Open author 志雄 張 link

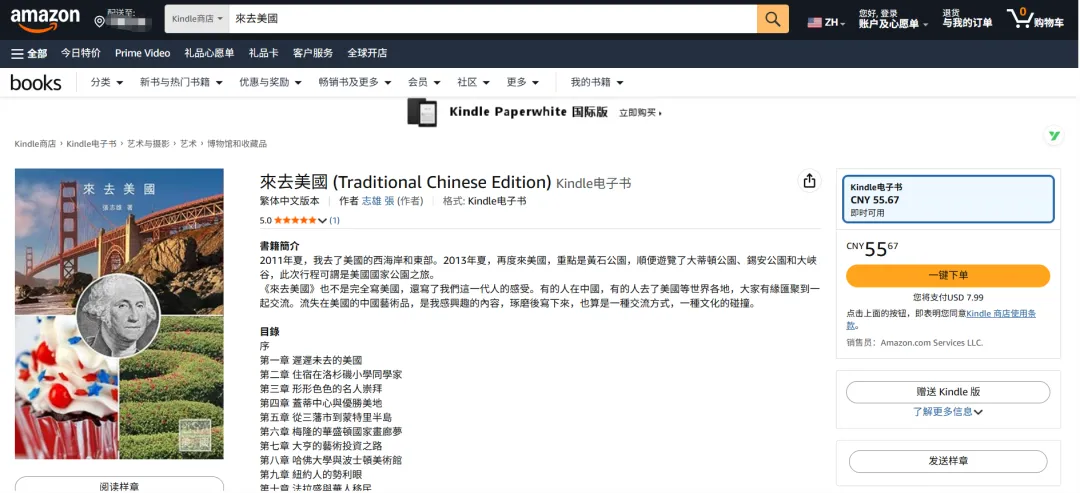tap(378, 201)
